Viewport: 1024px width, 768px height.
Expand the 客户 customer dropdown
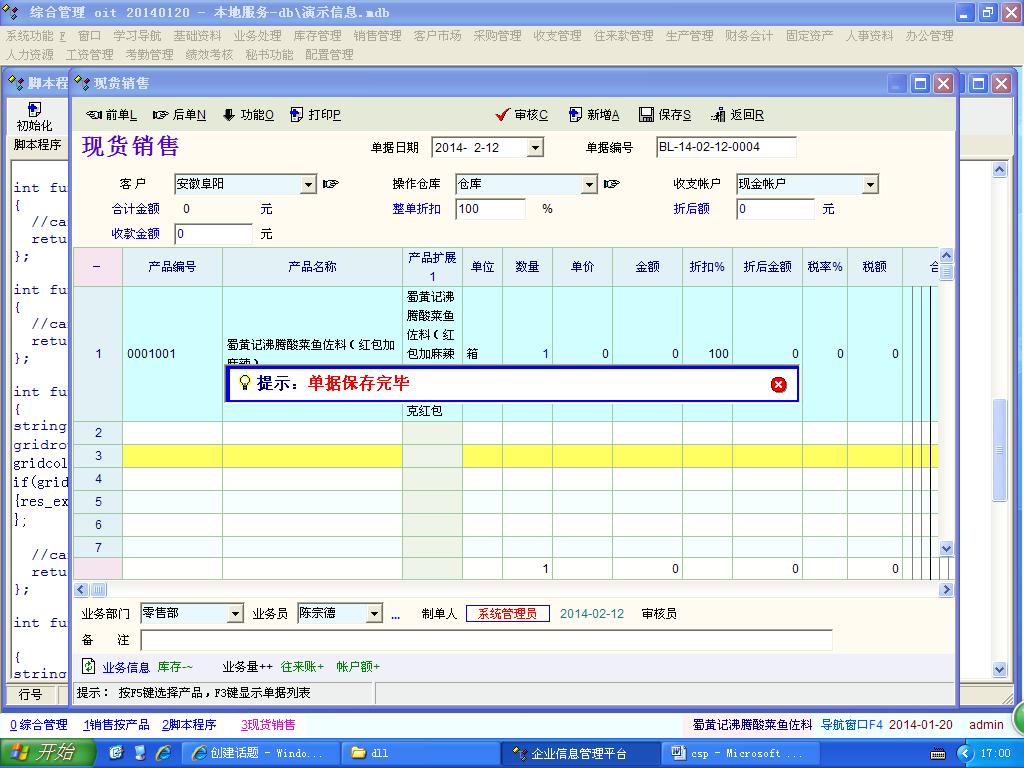(x=308, y=185)
